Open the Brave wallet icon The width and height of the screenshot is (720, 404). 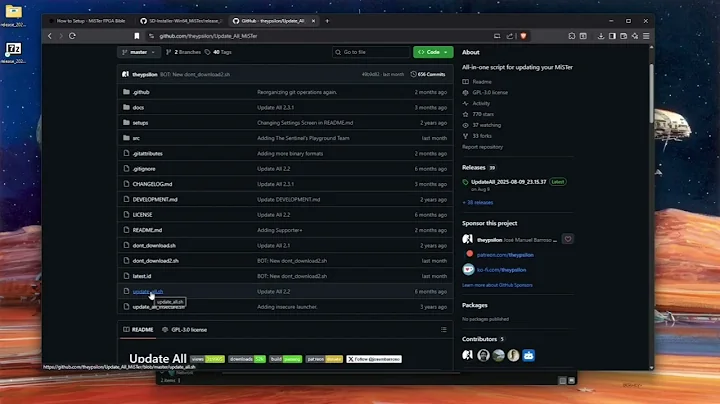click(x=624, y=36)
